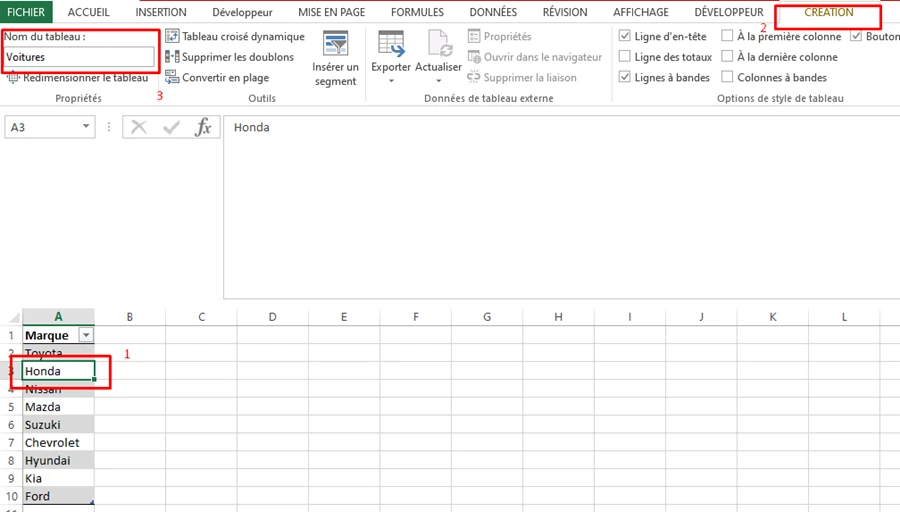Click the Tableau croisé dynamique icon
The image size is (900, 512).
172,37
